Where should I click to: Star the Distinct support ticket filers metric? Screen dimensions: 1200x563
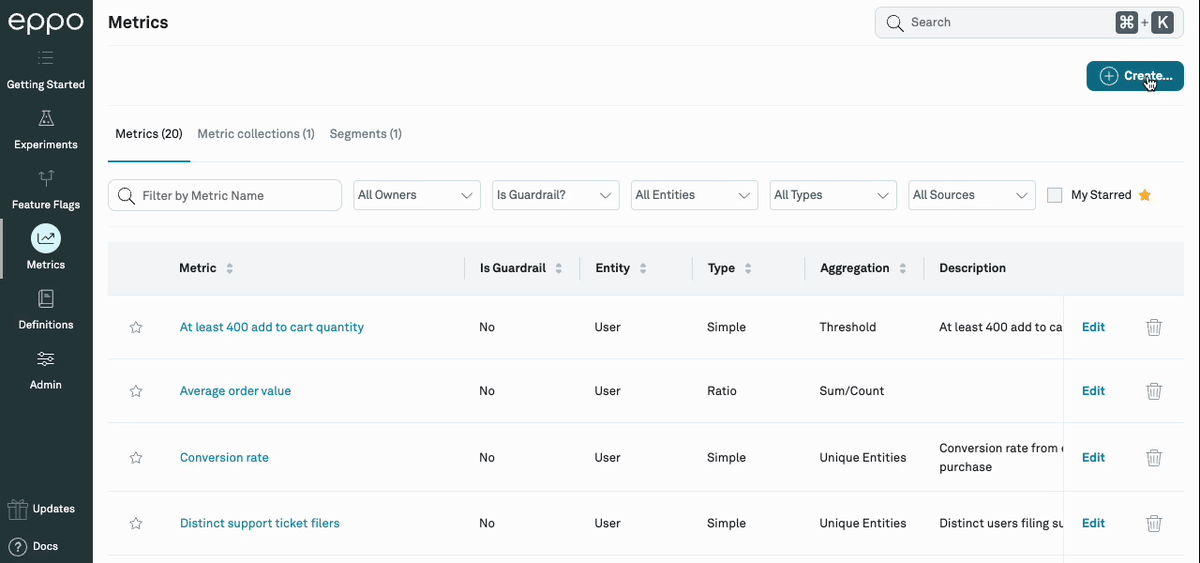coord(136,523)
